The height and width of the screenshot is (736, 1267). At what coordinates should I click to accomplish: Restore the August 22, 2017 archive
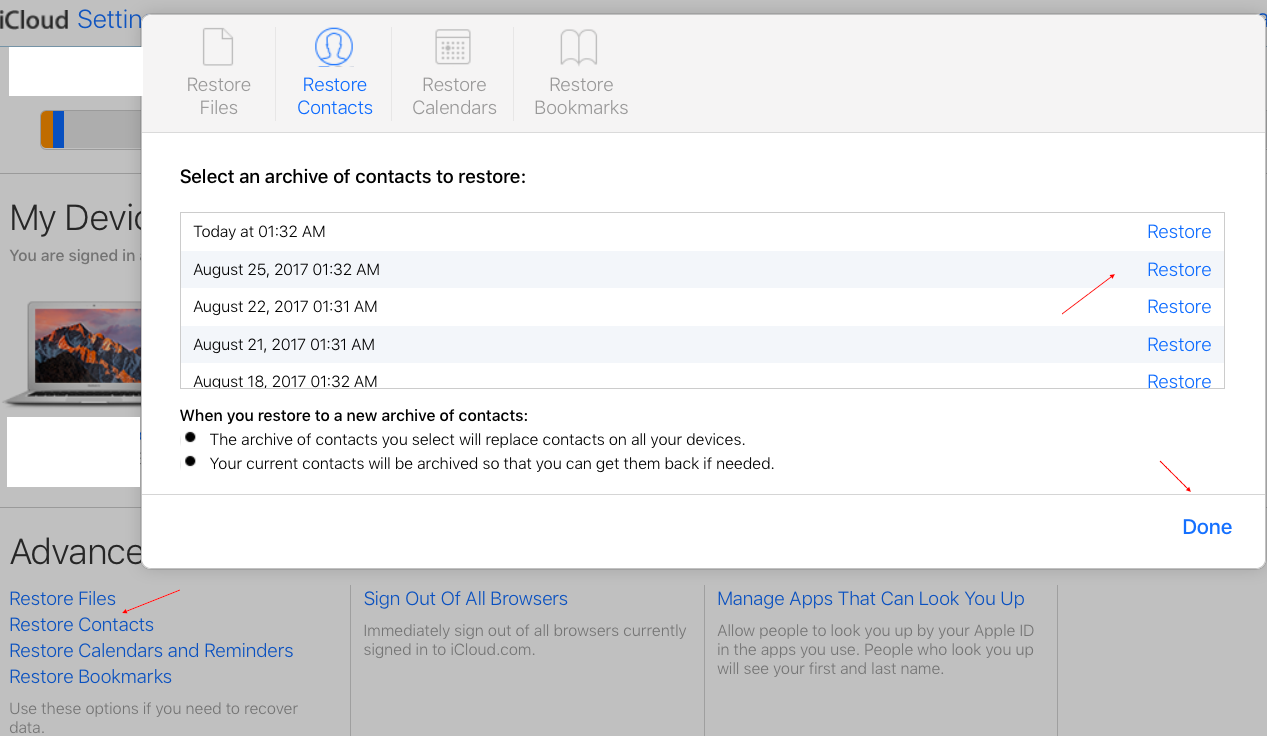(1178, 307)
